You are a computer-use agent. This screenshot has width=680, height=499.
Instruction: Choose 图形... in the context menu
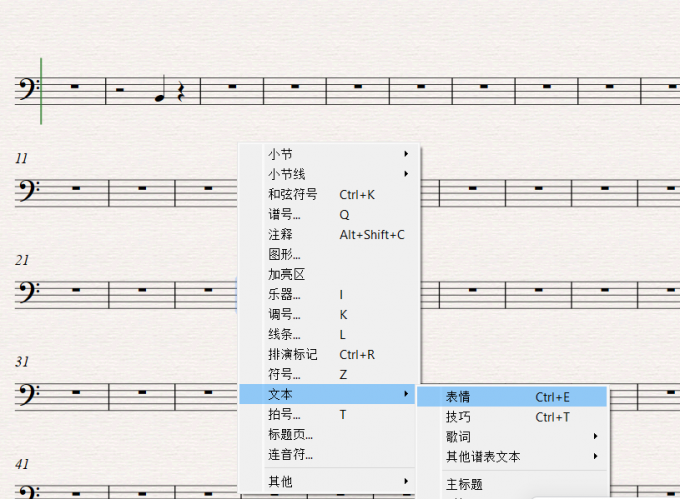tap(328, 254)
